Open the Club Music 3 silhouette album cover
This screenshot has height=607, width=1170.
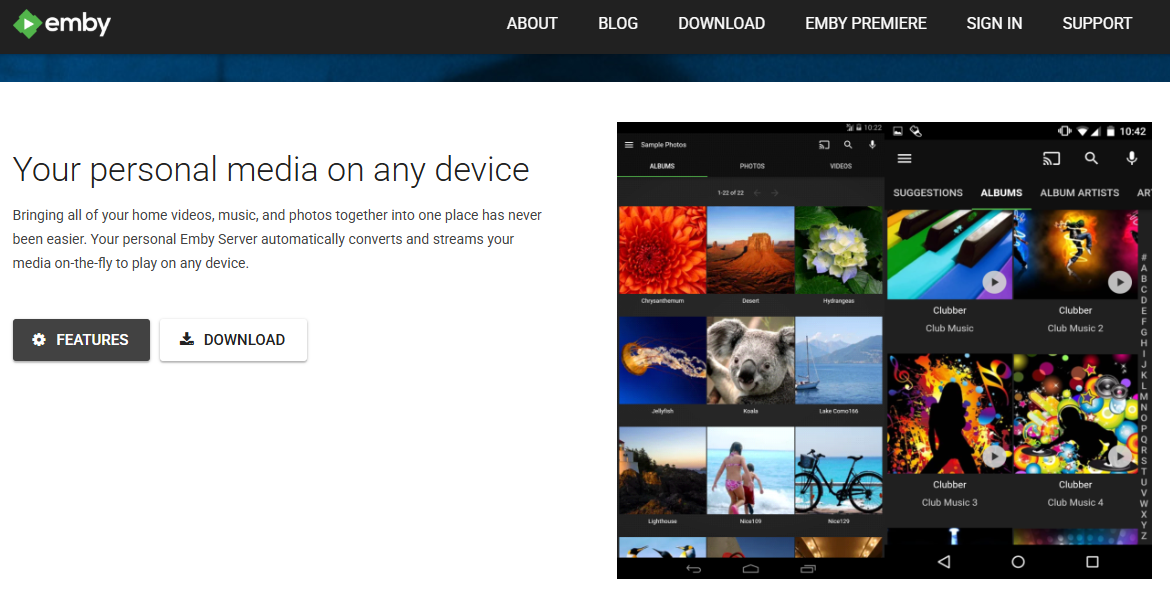pos(949,414)
